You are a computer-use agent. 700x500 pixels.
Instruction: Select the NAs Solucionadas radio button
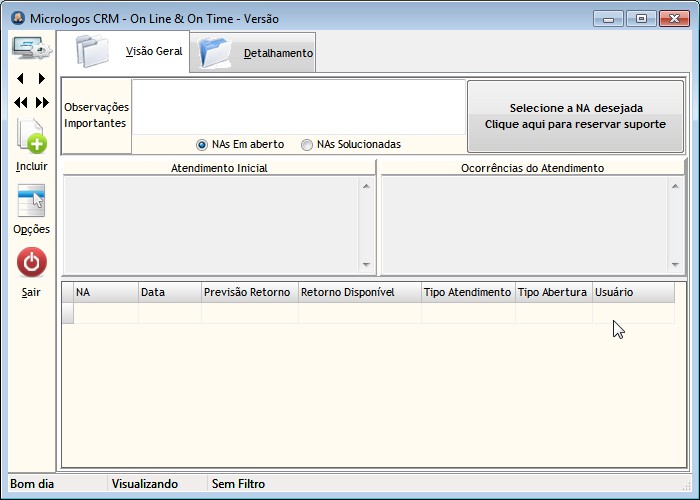pyautogui.click(x=307, y=144)
